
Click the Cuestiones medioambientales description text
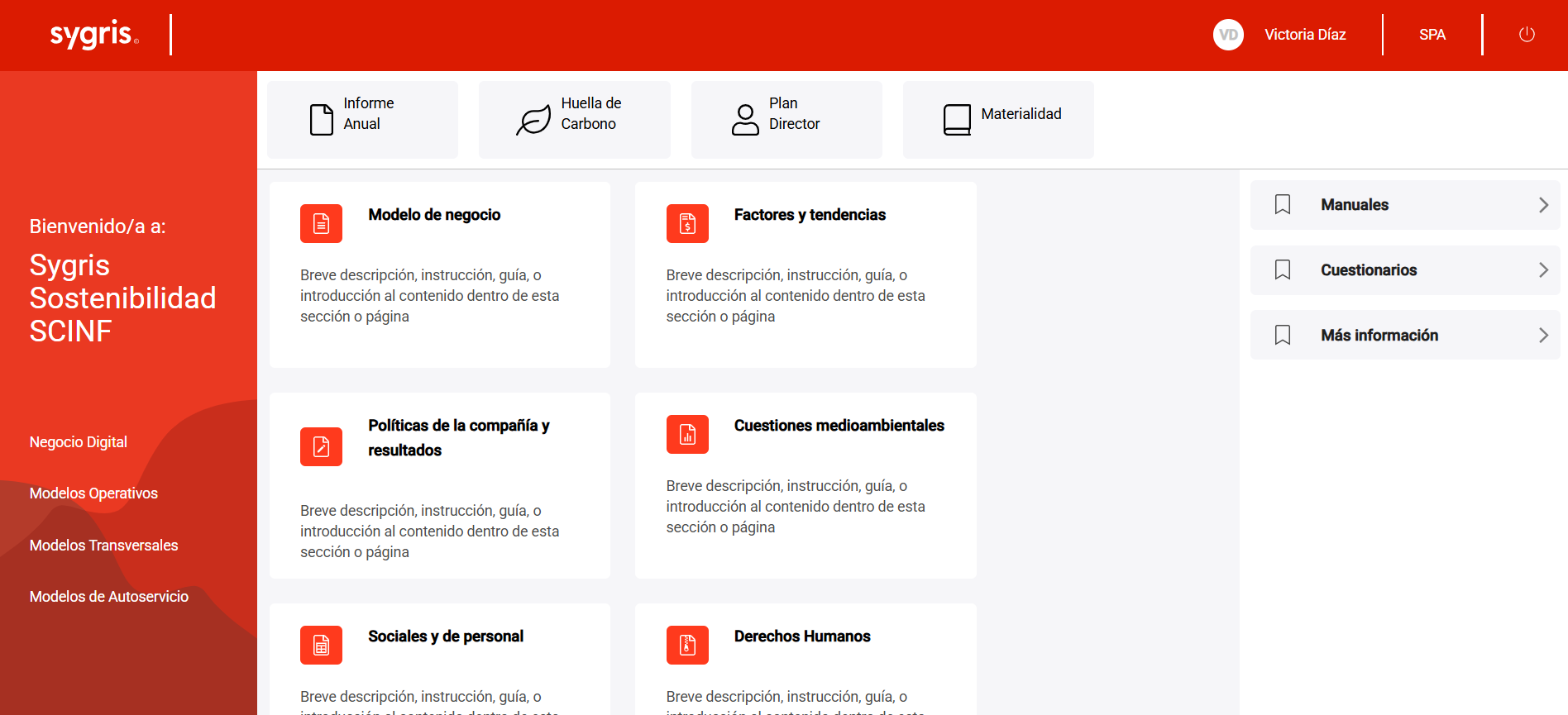tap(796, 507)
